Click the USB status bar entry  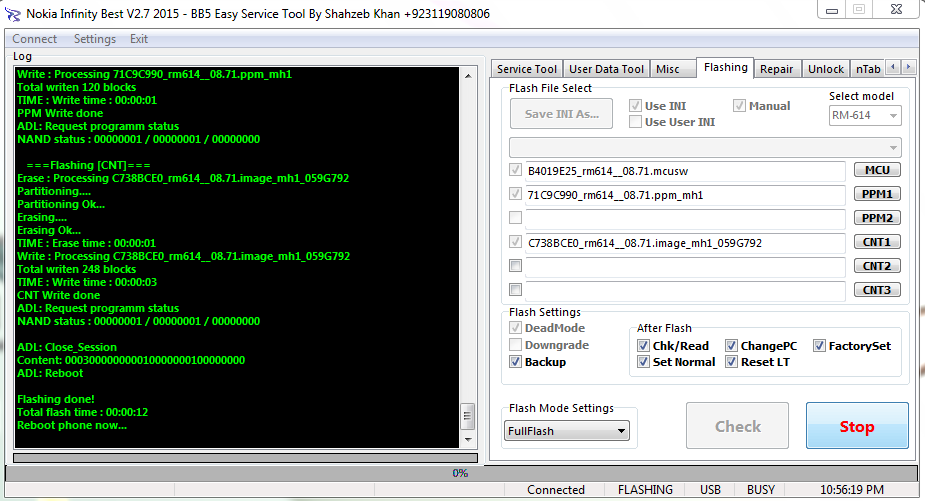pyautogui.click(x=710, y=490)
